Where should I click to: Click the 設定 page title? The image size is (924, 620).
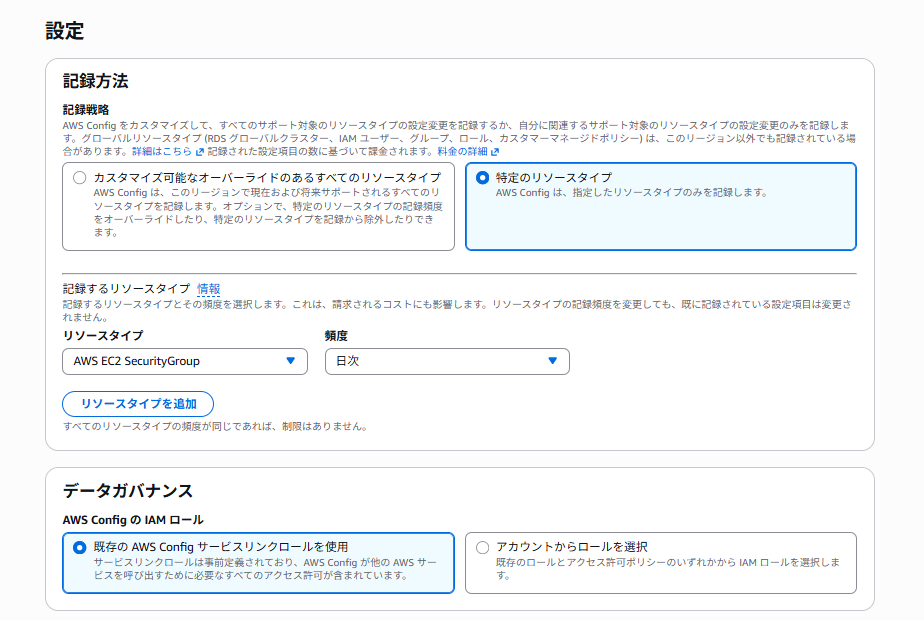point(65,31)
